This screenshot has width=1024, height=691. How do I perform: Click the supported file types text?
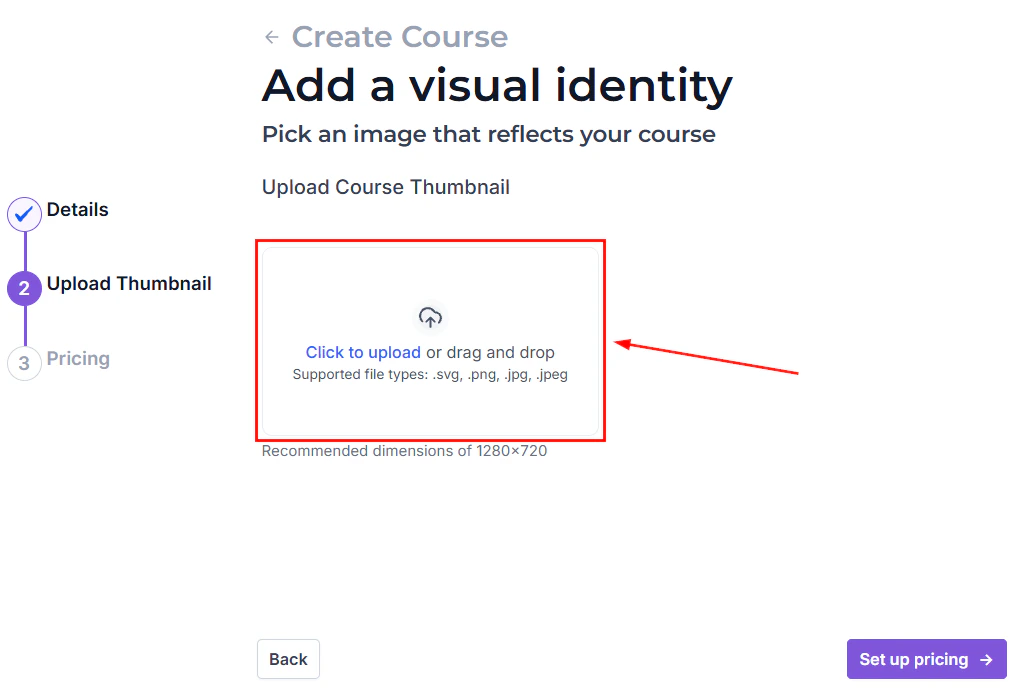click(430, 374)
